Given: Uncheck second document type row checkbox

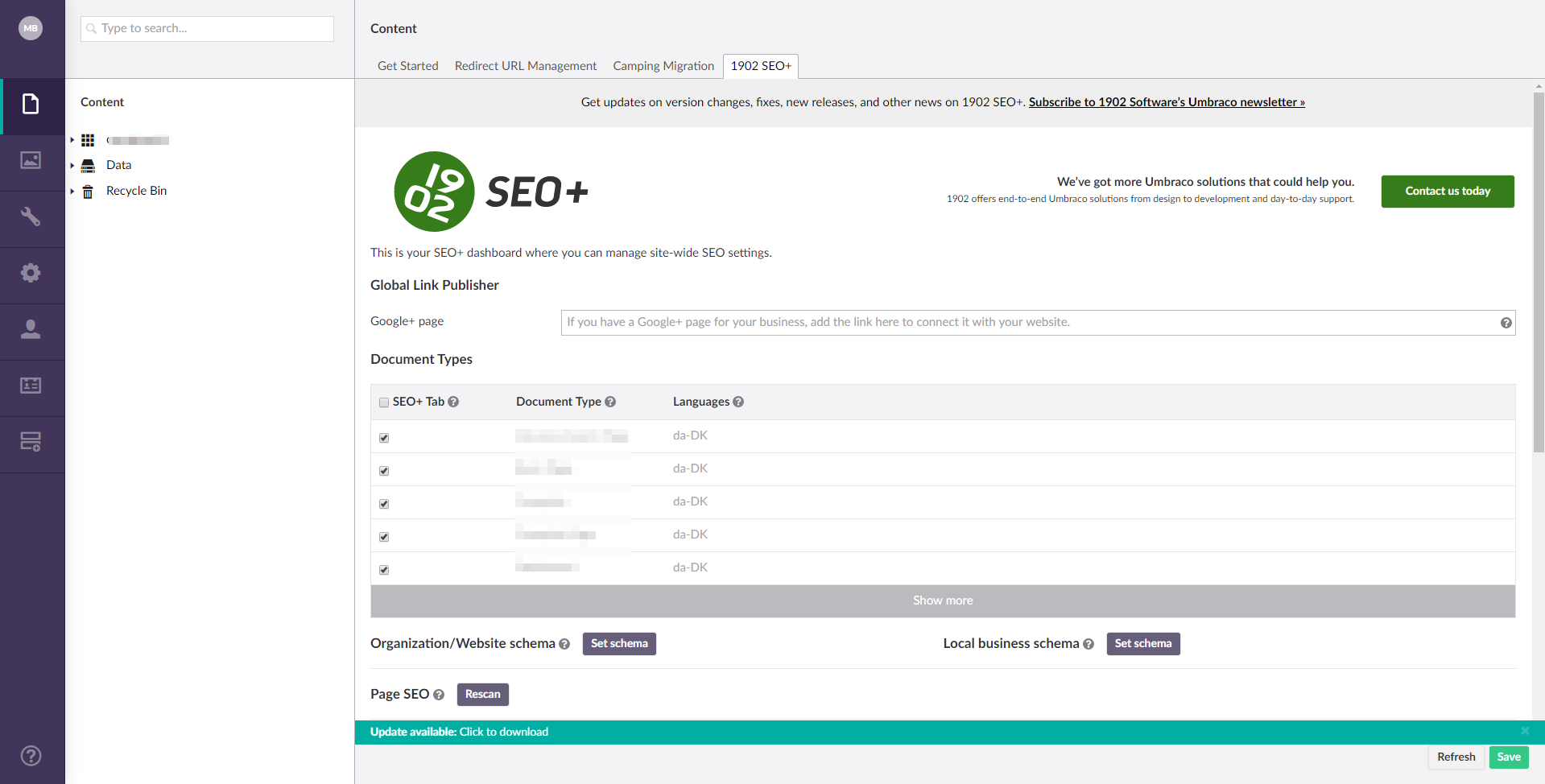Looking at the screenshot, I should point(384,471).
